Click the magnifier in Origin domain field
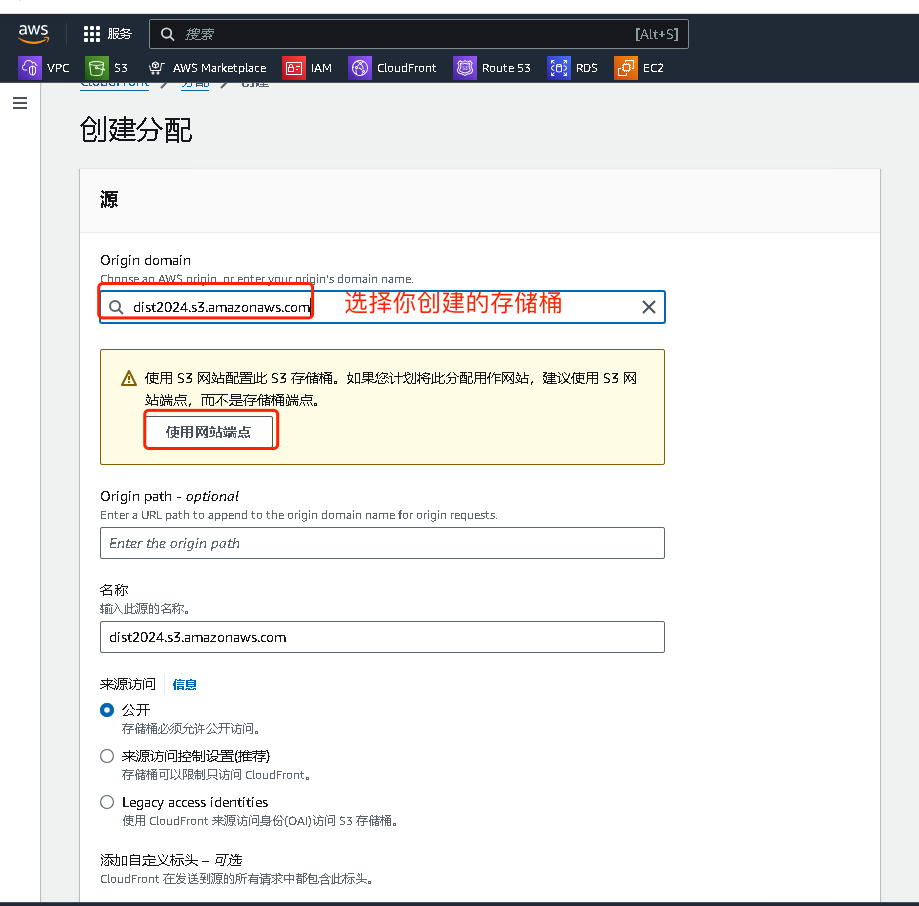This screenshot has height=906, width=919. point(116,307)
